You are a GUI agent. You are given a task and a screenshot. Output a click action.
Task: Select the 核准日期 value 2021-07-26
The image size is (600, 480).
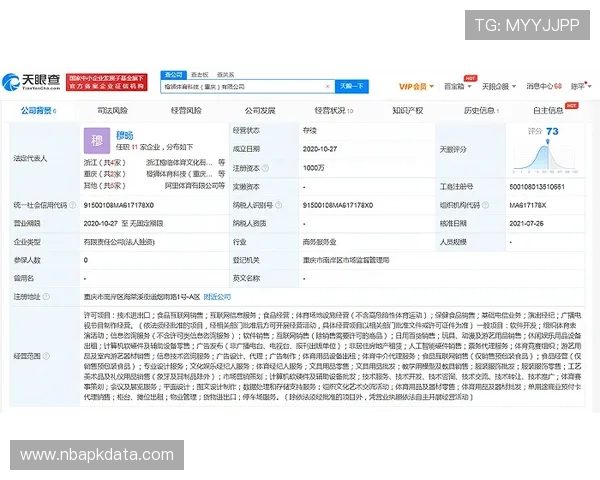(x=526, y=224)
